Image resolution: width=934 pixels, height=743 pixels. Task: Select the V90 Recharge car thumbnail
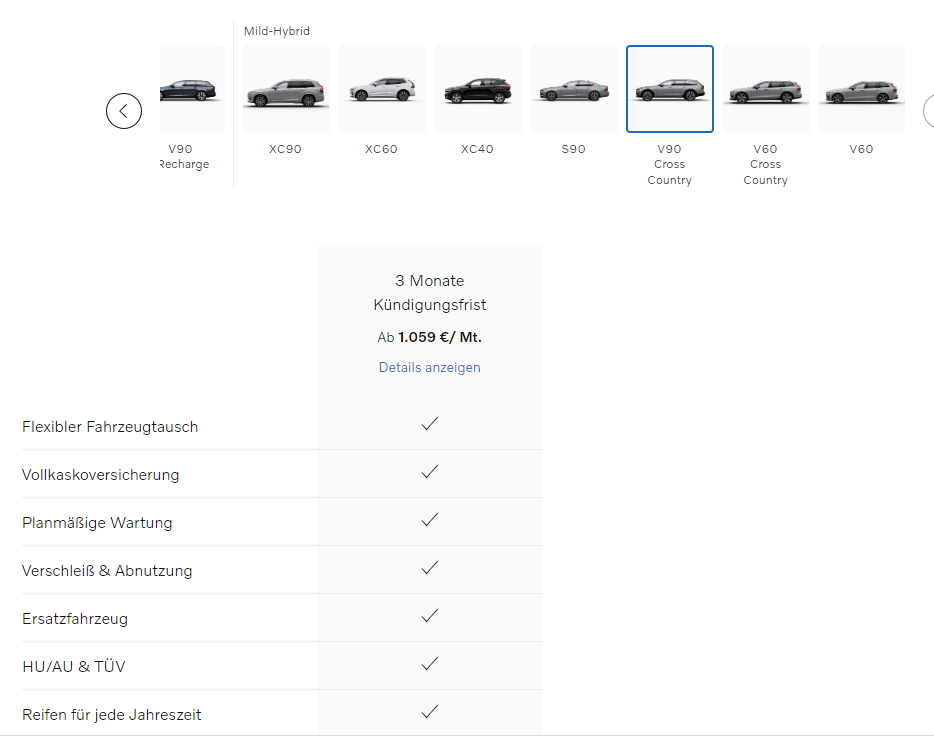192,90
